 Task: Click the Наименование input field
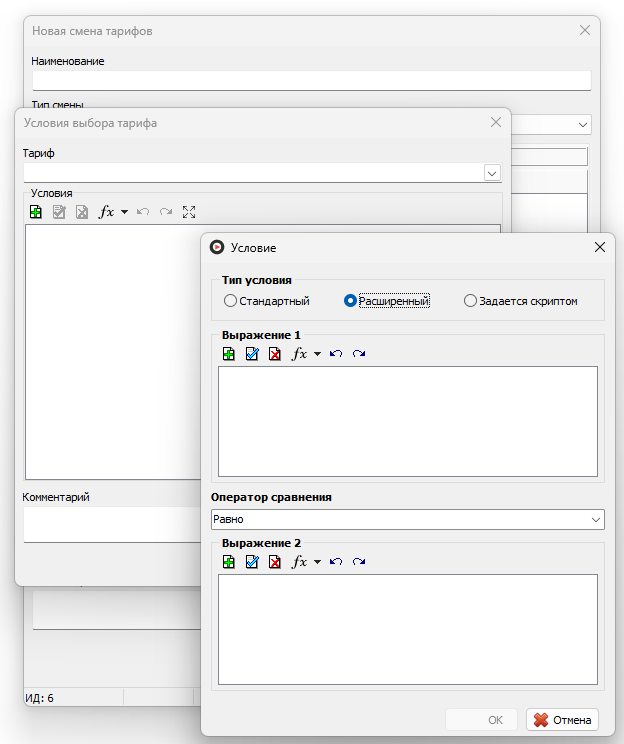point(312,81)
